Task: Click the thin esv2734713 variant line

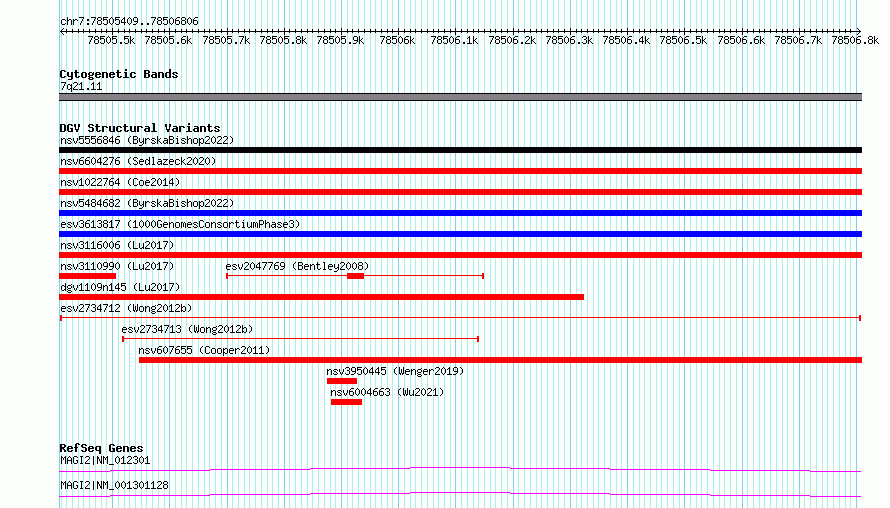Action: point(301,339)
